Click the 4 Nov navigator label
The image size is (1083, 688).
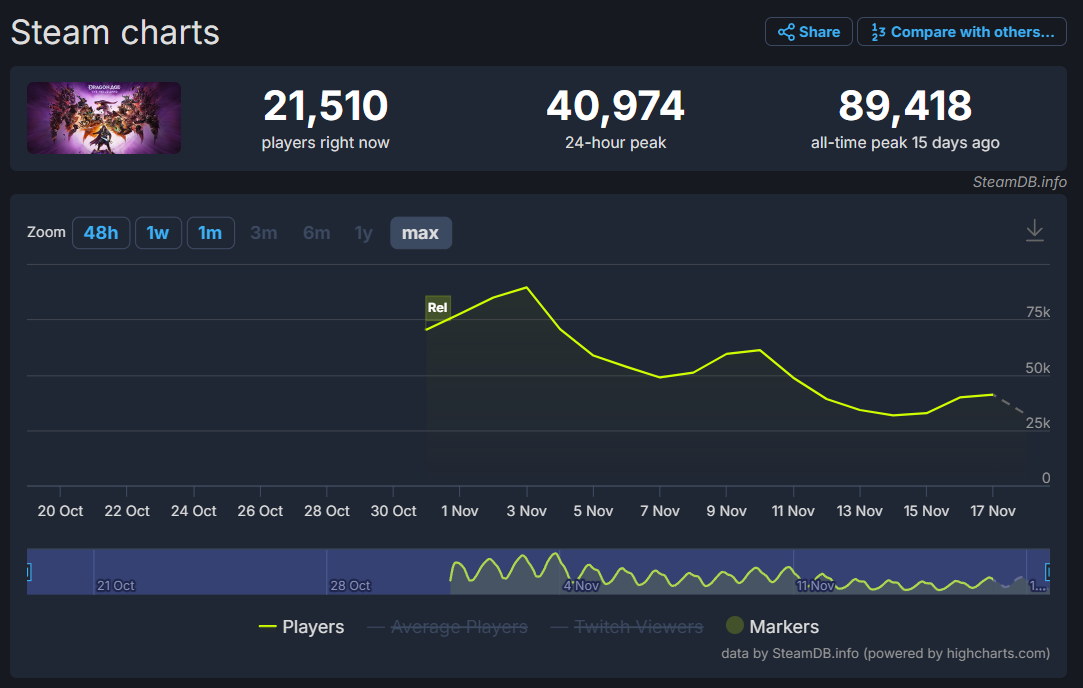pos(581,586)
